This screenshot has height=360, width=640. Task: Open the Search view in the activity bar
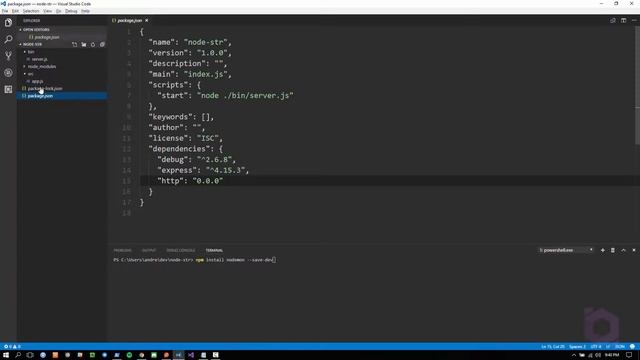(8, 39)
